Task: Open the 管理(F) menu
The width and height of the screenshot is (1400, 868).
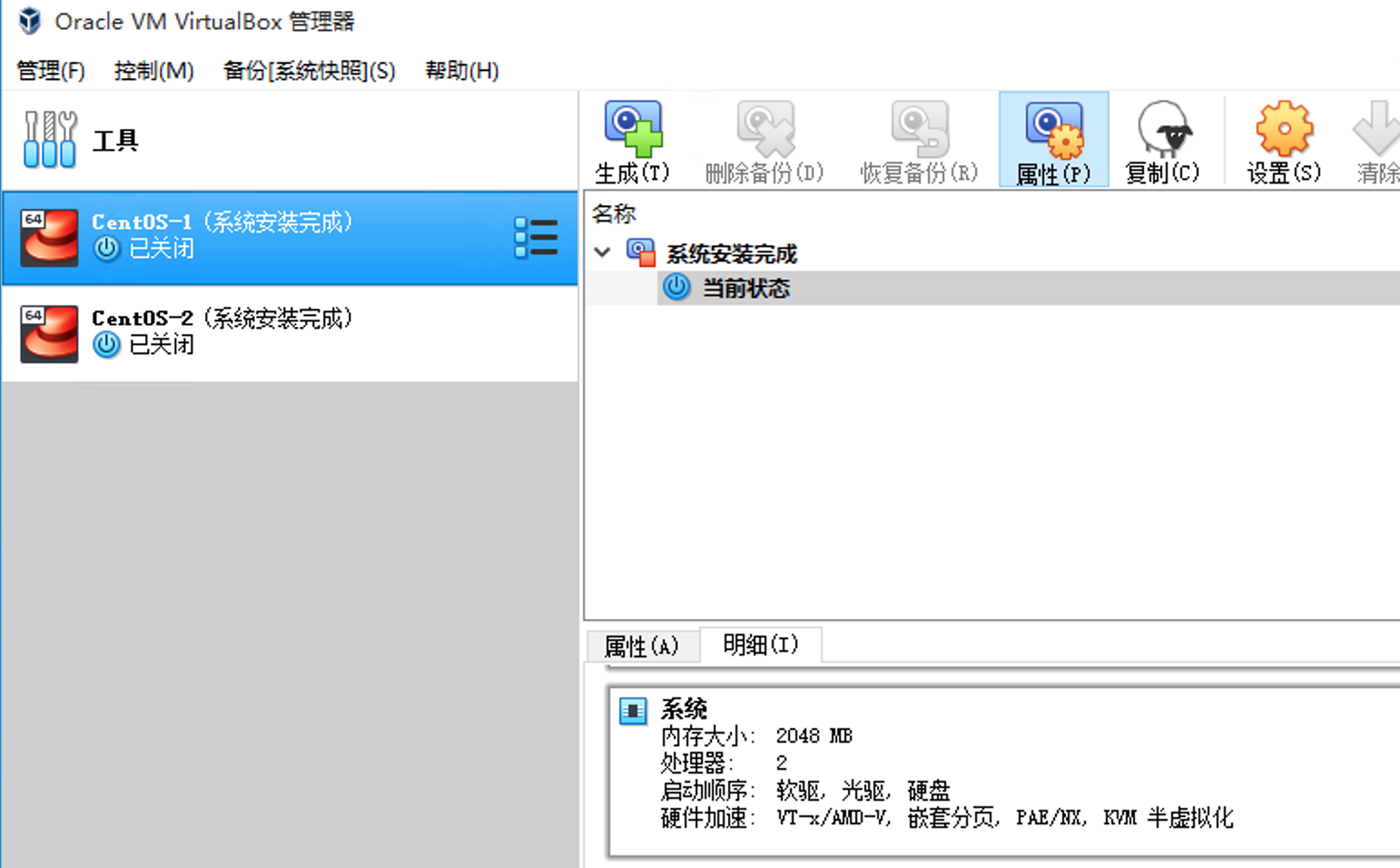Action: tap(51, 71)
